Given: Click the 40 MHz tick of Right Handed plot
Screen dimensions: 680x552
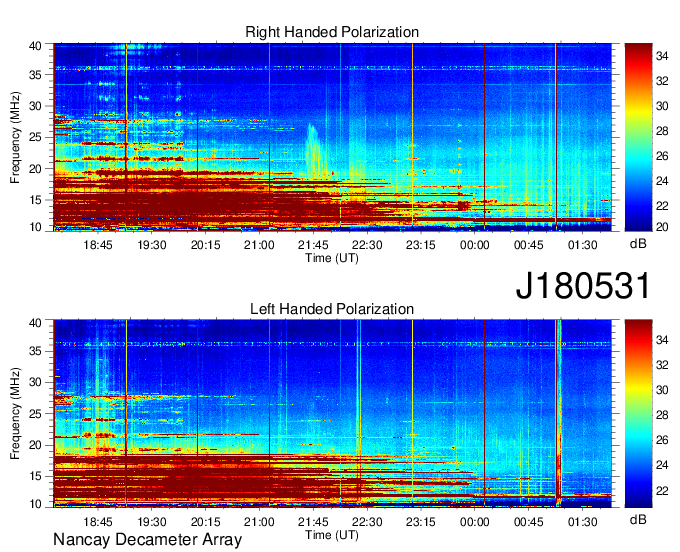Looking at the screenshot, I should (x=35, y=46).
